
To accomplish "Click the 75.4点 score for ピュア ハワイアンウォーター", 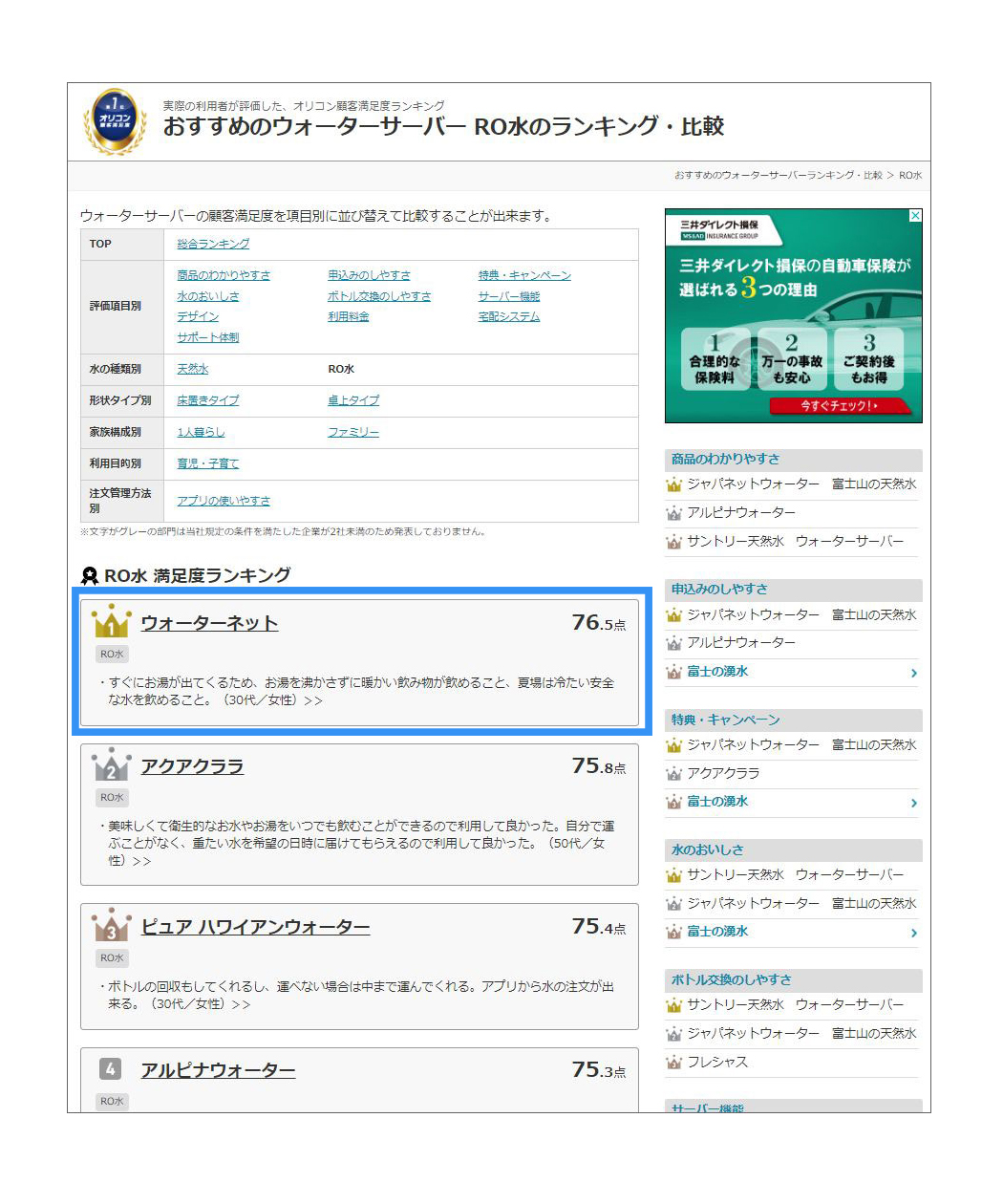I will [599, 927].
